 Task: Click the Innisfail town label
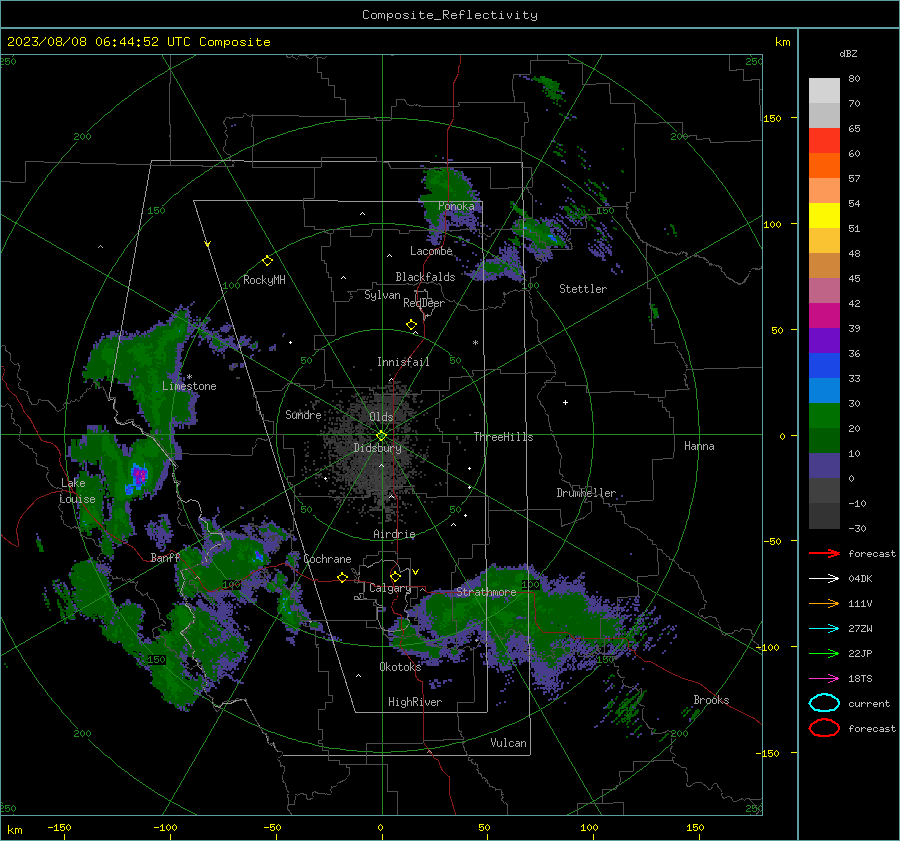(403, 362)
